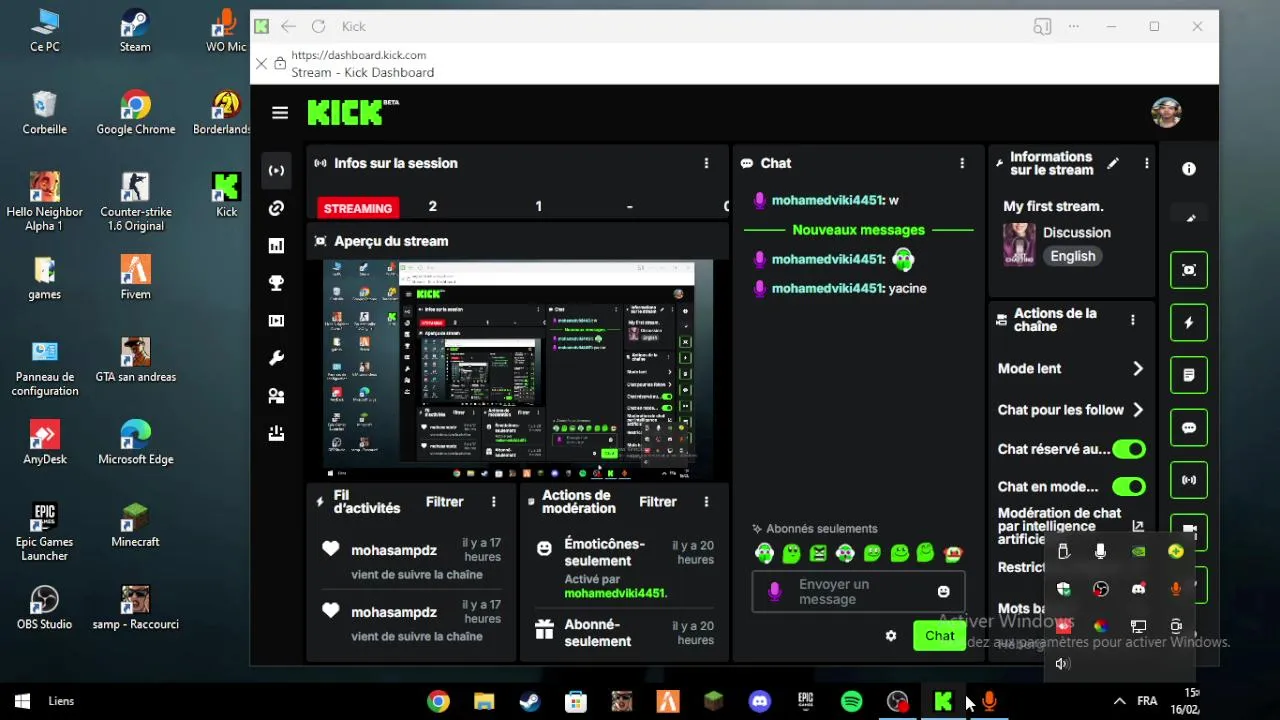Toggle the 'Chat en mode...' switch

pos(1129,487)
